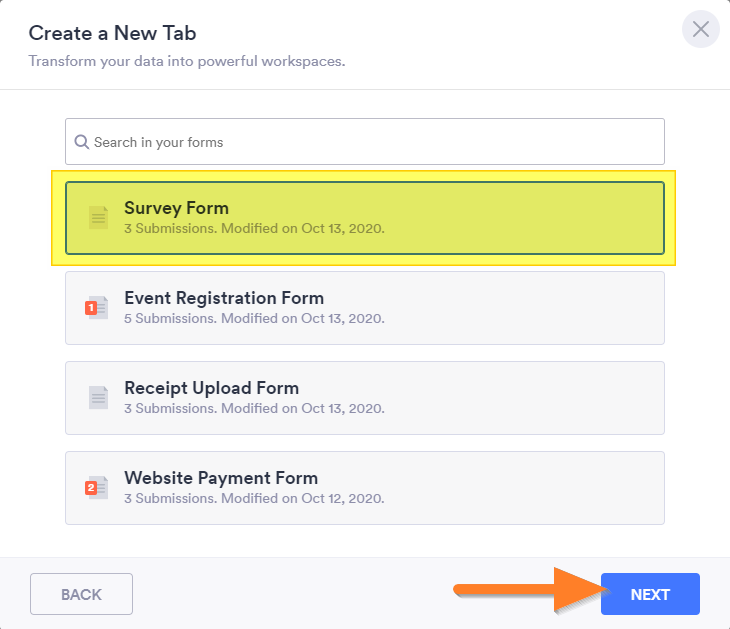The height and width of the screenshot is (629, 730).
Task: Click the Receipt Upload Form document icon
Action: click(98, 398)
